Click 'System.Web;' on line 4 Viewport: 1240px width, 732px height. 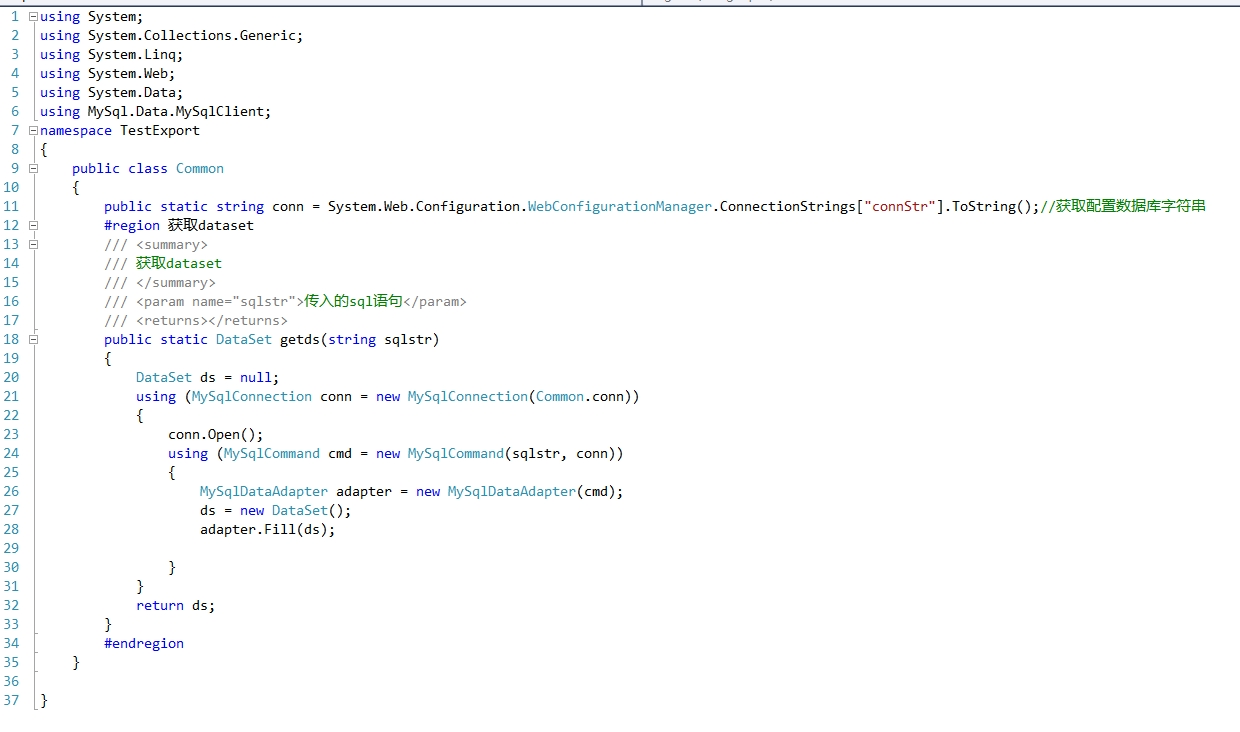point(132,73)
